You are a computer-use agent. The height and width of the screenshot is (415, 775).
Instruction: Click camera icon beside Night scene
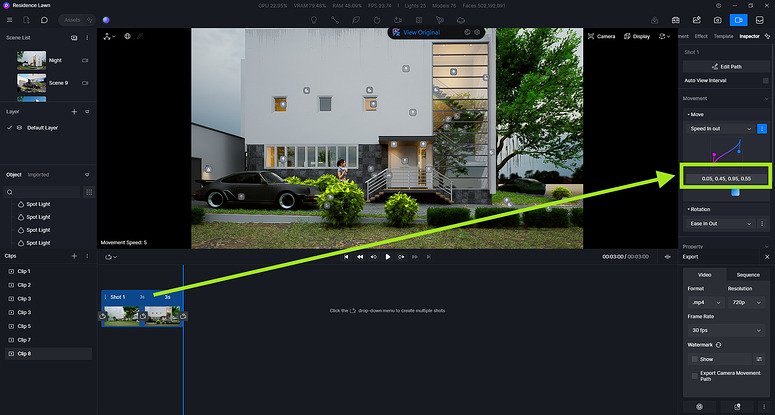[x=85, y=60]
